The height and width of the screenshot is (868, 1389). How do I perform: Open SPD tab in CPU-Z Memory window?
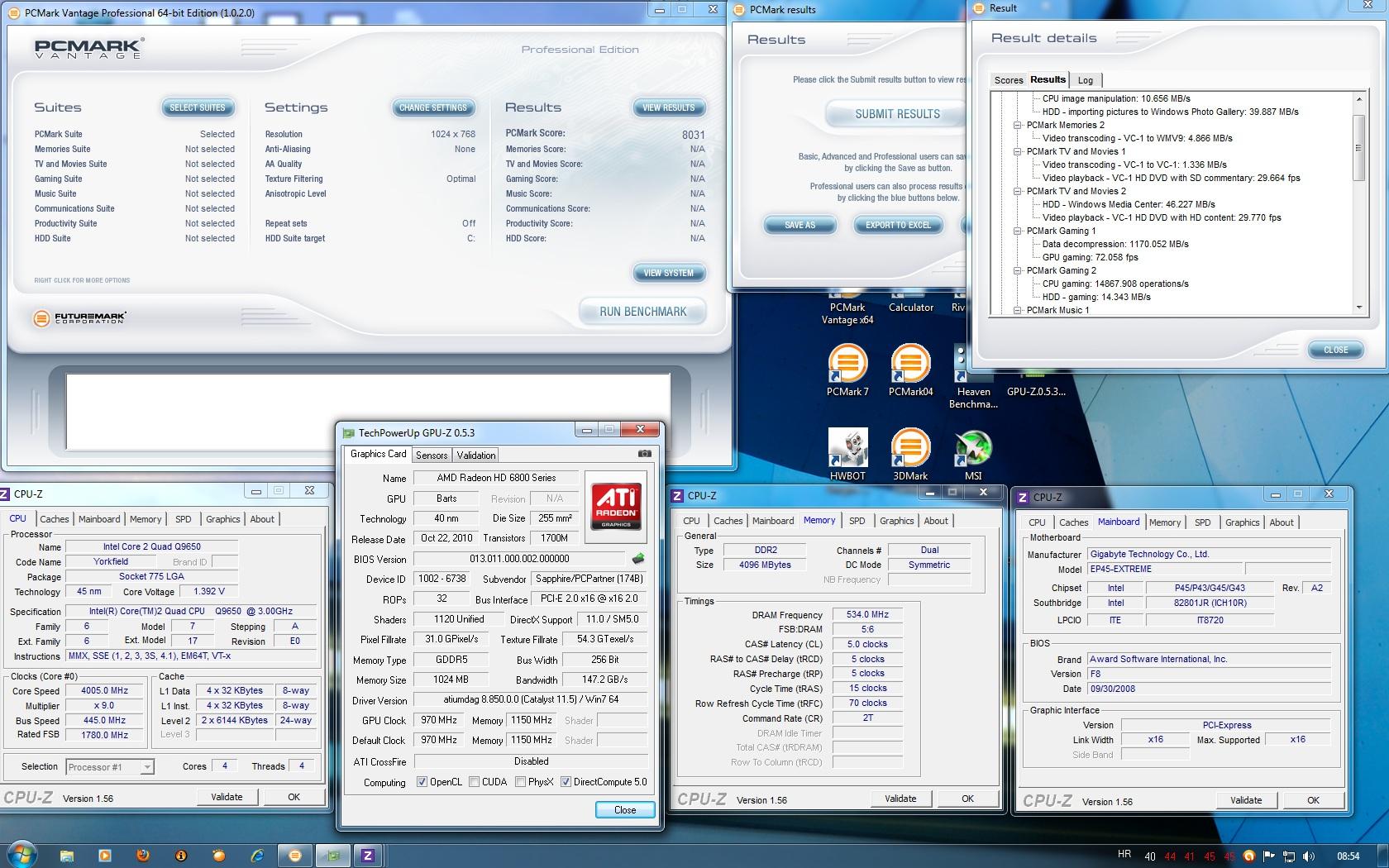(x=857, y=521)
